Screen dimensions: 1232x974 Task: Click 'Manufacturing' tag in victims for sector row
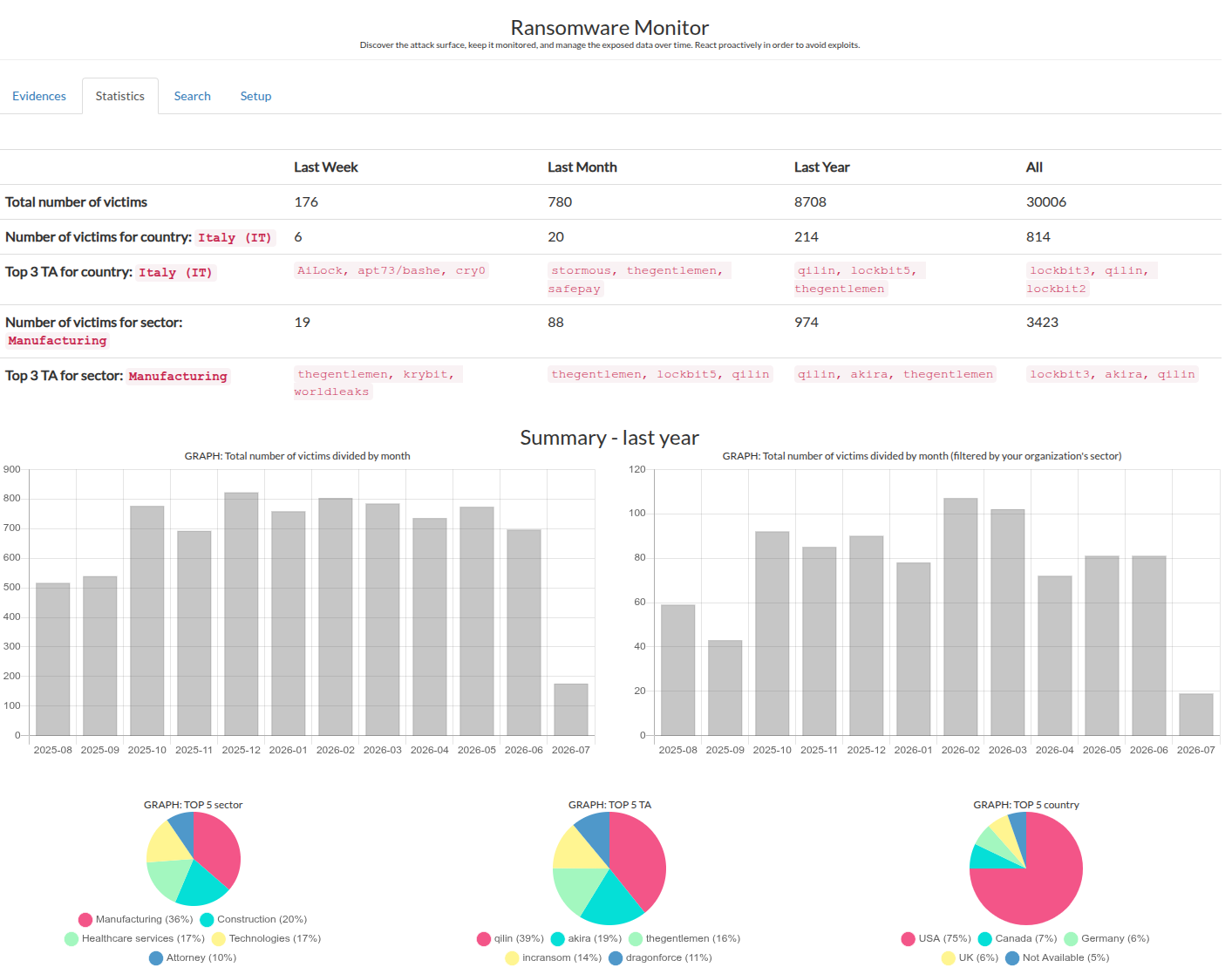[x=58, y=341]
